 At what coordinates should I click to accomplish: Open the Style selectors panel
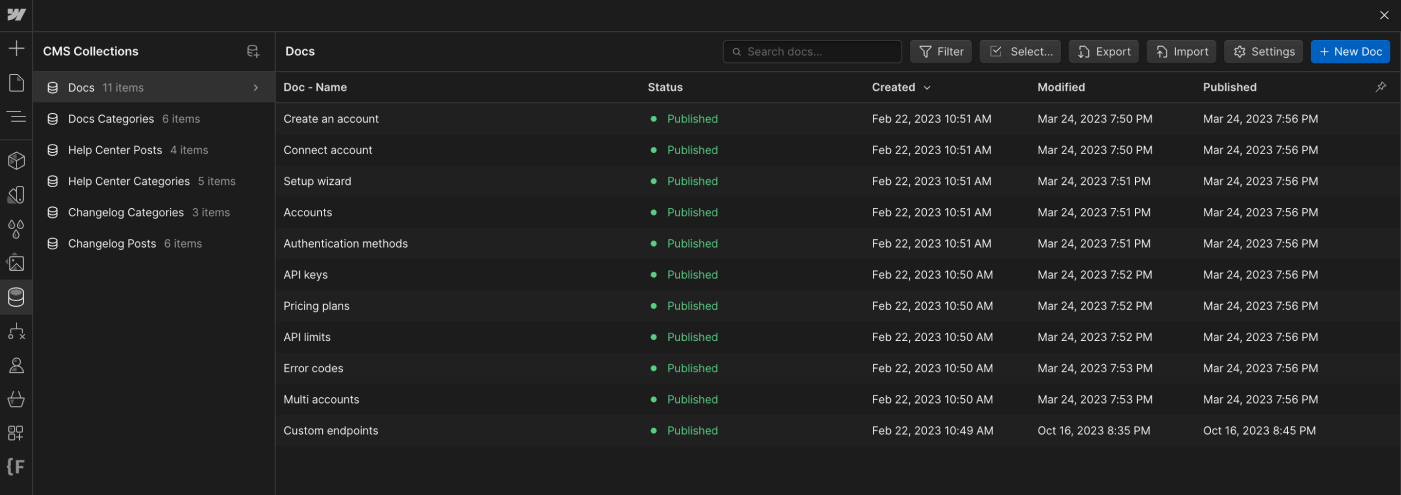(16, 194)
